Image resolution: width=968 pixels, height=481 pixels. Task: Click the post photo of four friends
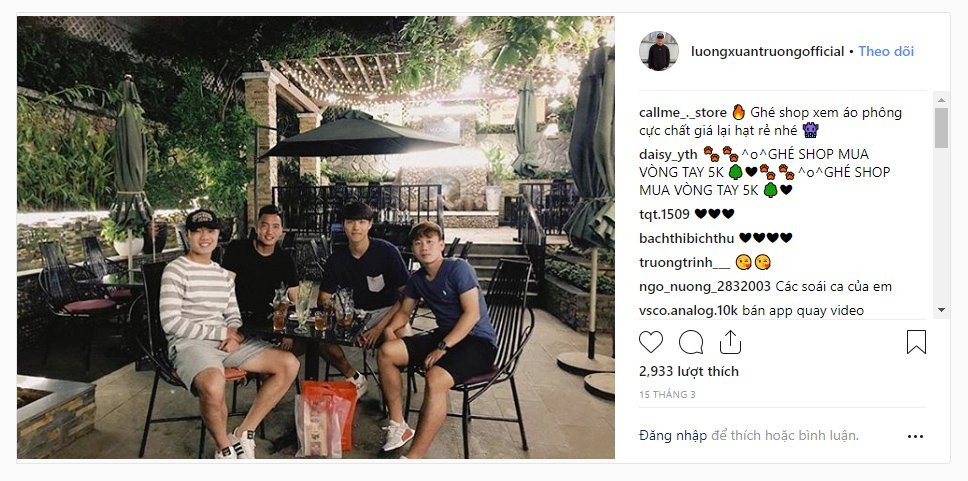pyautogui.click(x=315, y=238)
